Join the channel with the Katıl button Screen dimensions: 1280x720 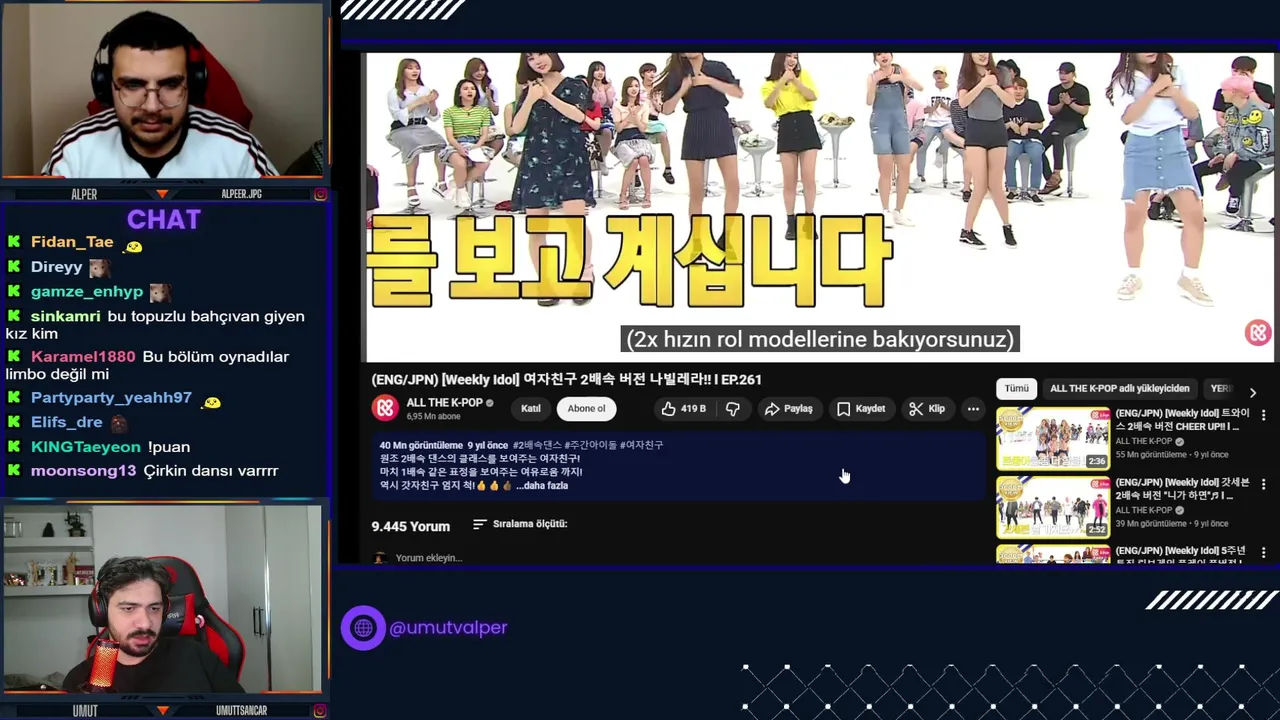click(x=531, y=409)
